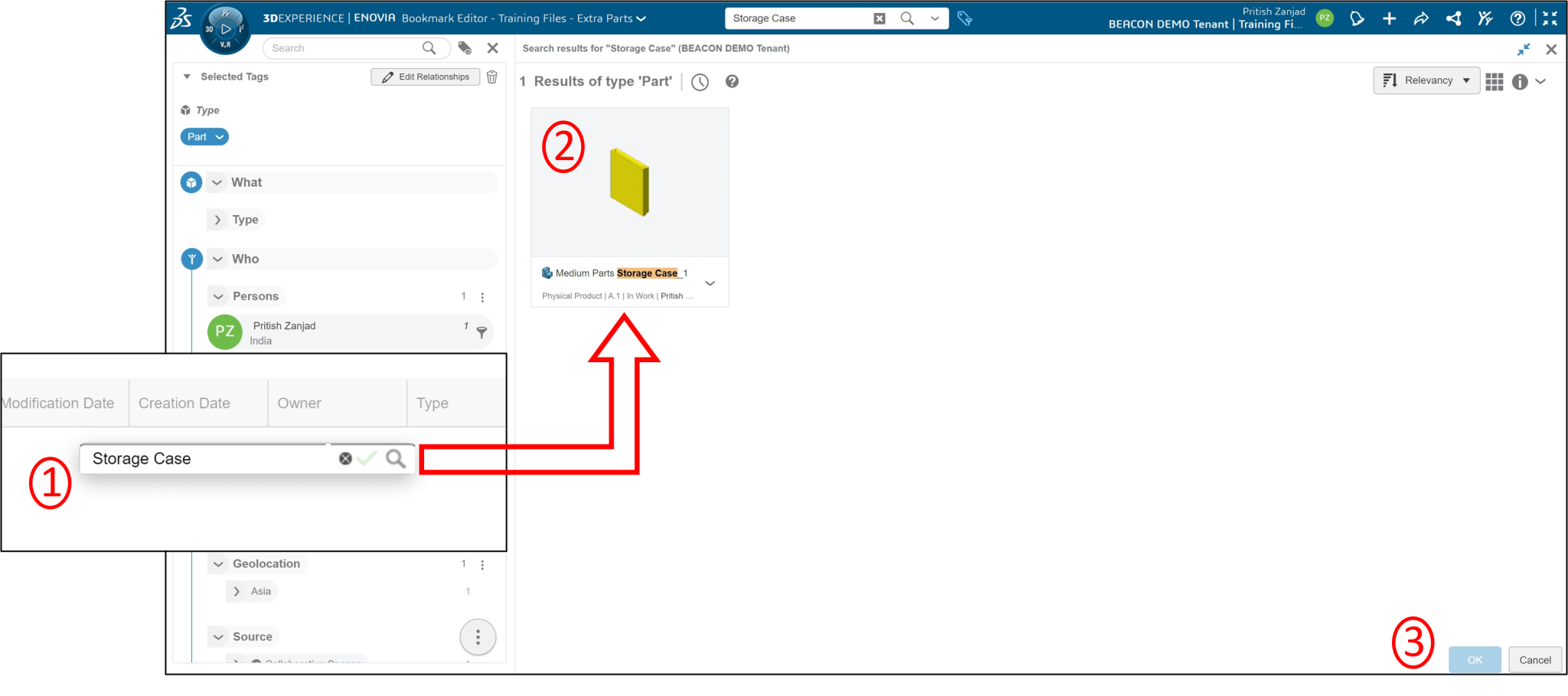The height and width of the screenshot is (696, 1568).
Task: Collapse the Who section
Action: (217, 259)
